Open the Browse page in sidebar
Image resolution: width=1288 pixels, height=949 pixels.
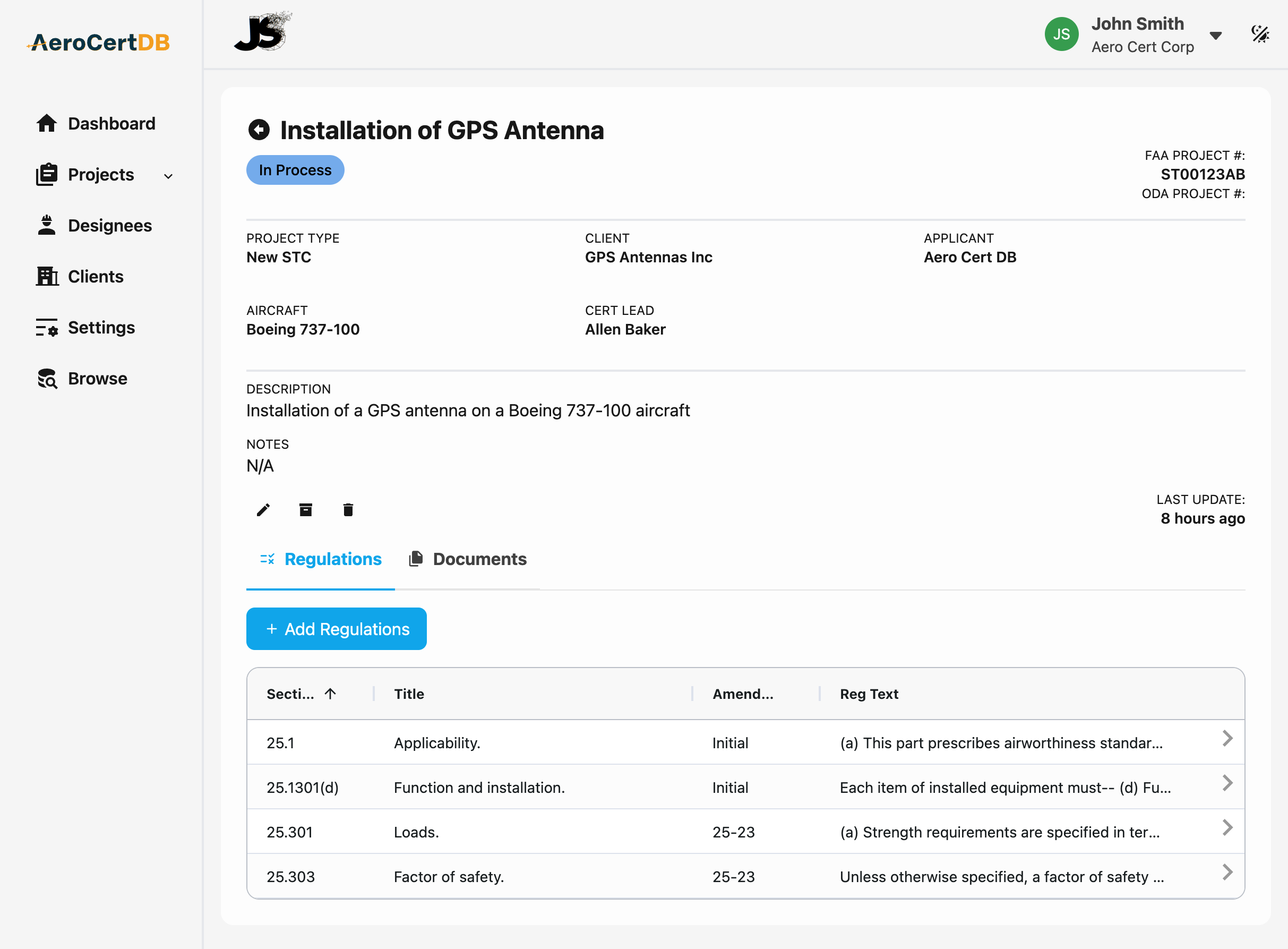tap(97, 379)
